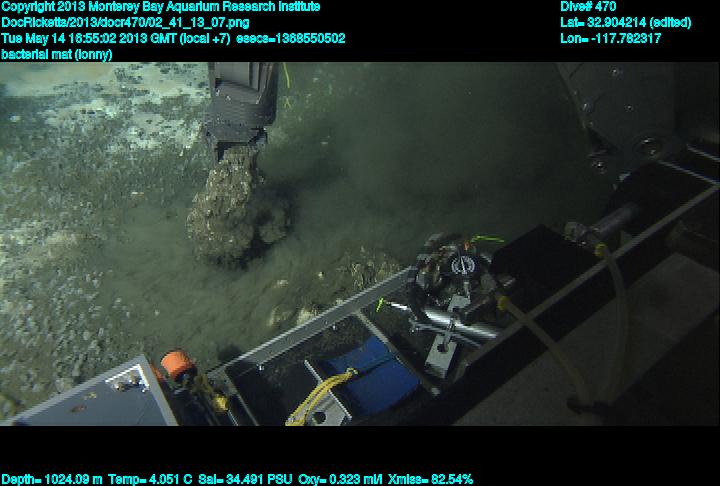The image size is (720, 486).
Task: Select the "Sal= 34.491 PSU" reading
Action: pyautogui.click(x=245, y=480)
